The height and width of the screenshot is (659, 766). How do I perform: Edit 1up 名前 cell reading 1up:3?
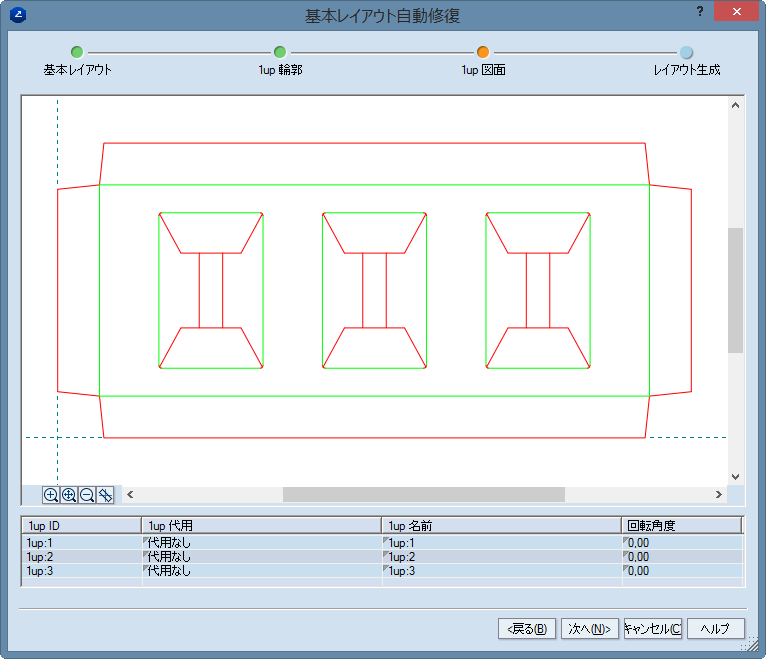pos(502,571)
